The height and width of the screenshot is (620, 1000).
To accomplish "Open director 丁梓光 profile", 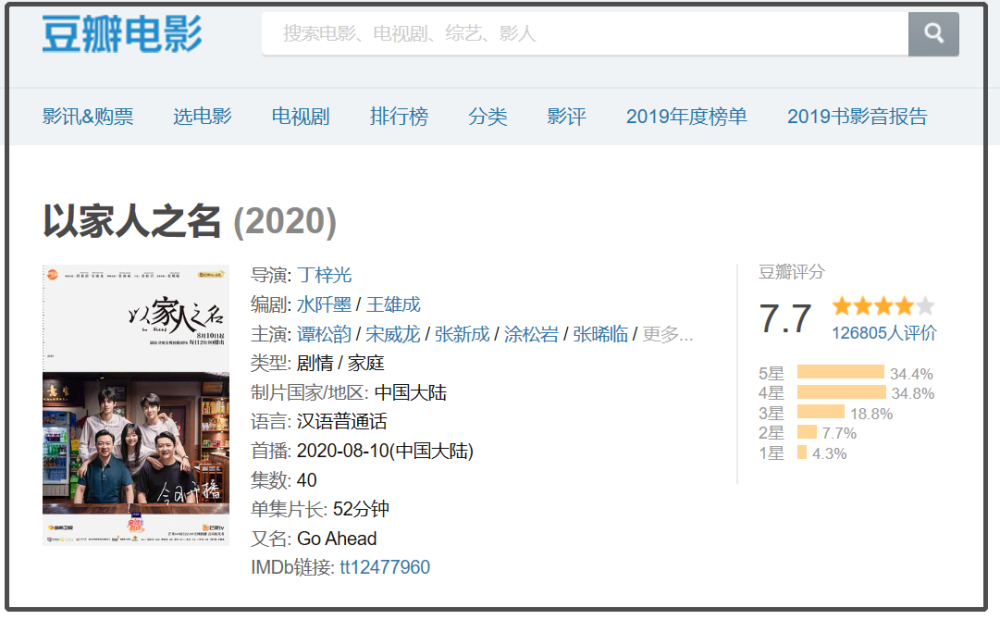I will pyautogui.click(x=324, y=275).
